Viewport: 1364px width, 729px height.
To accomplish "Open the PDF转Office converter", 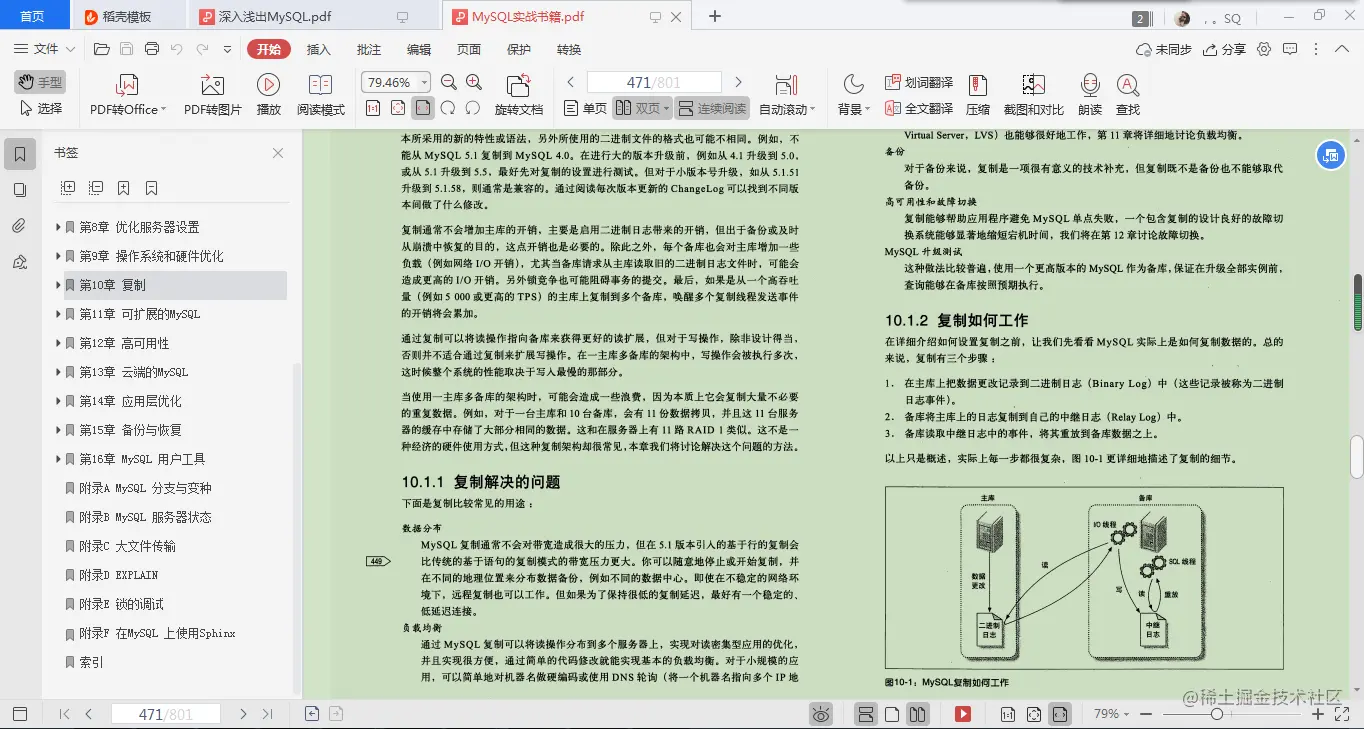I will [127, 95].
